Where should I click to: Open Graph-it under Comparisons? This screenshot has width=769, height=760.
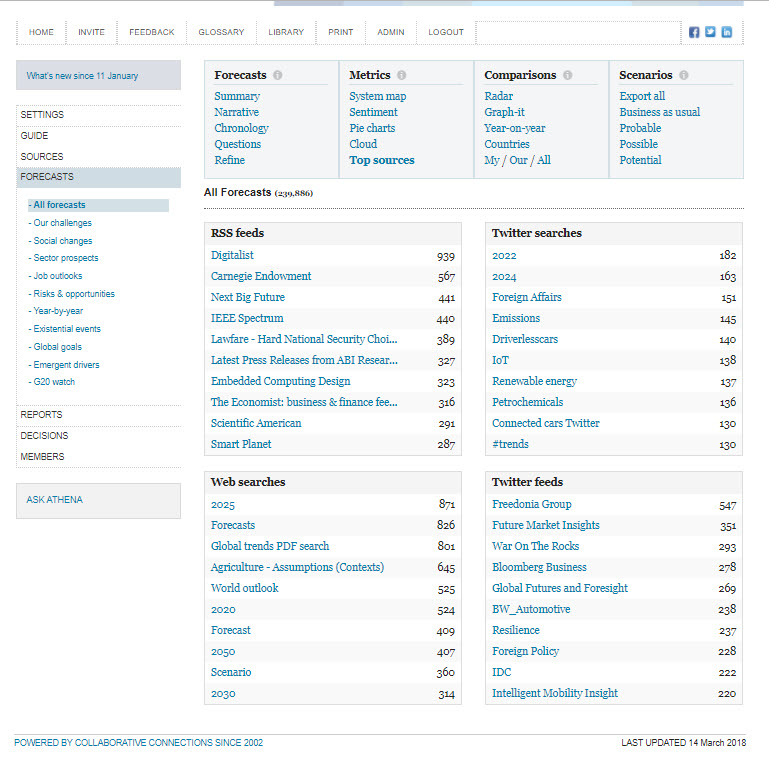pos(504,112)
